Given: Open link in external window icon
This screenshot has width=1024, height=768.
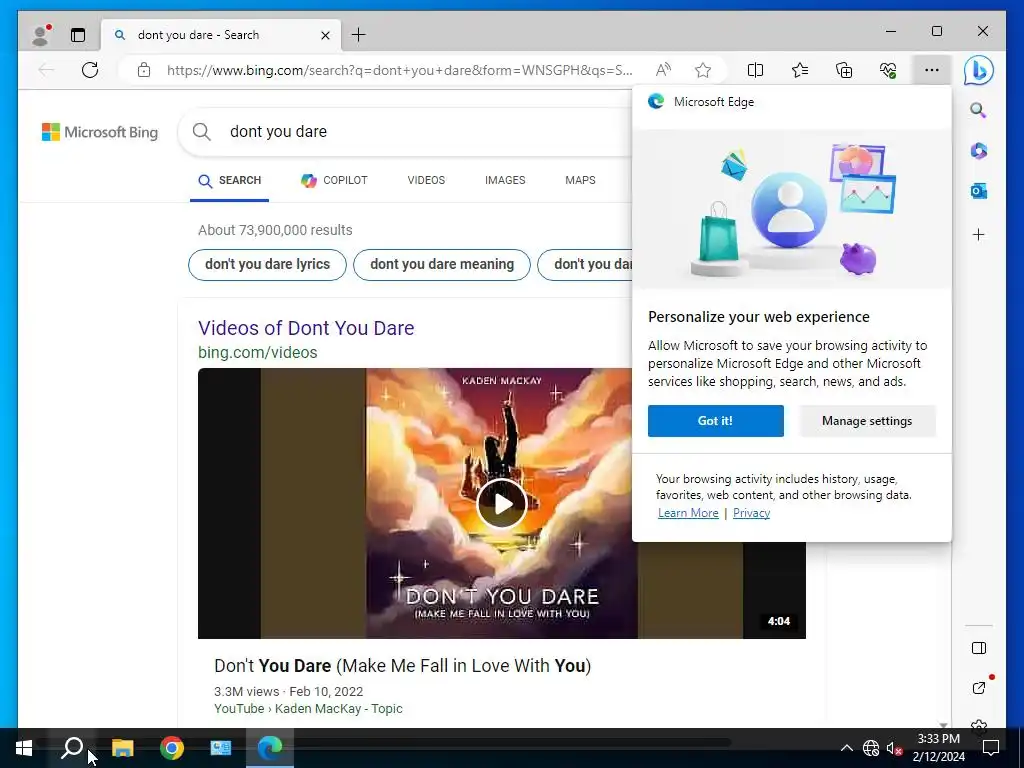Looking at the screenshot, I should tap(978, 688).
